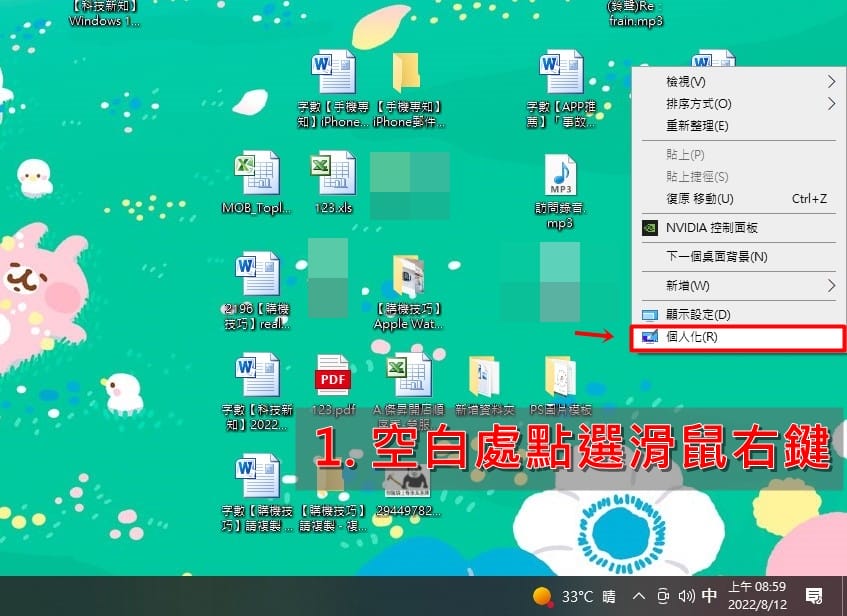
Task: Show hidden tray icons chevron
Action: click(638, 596)
